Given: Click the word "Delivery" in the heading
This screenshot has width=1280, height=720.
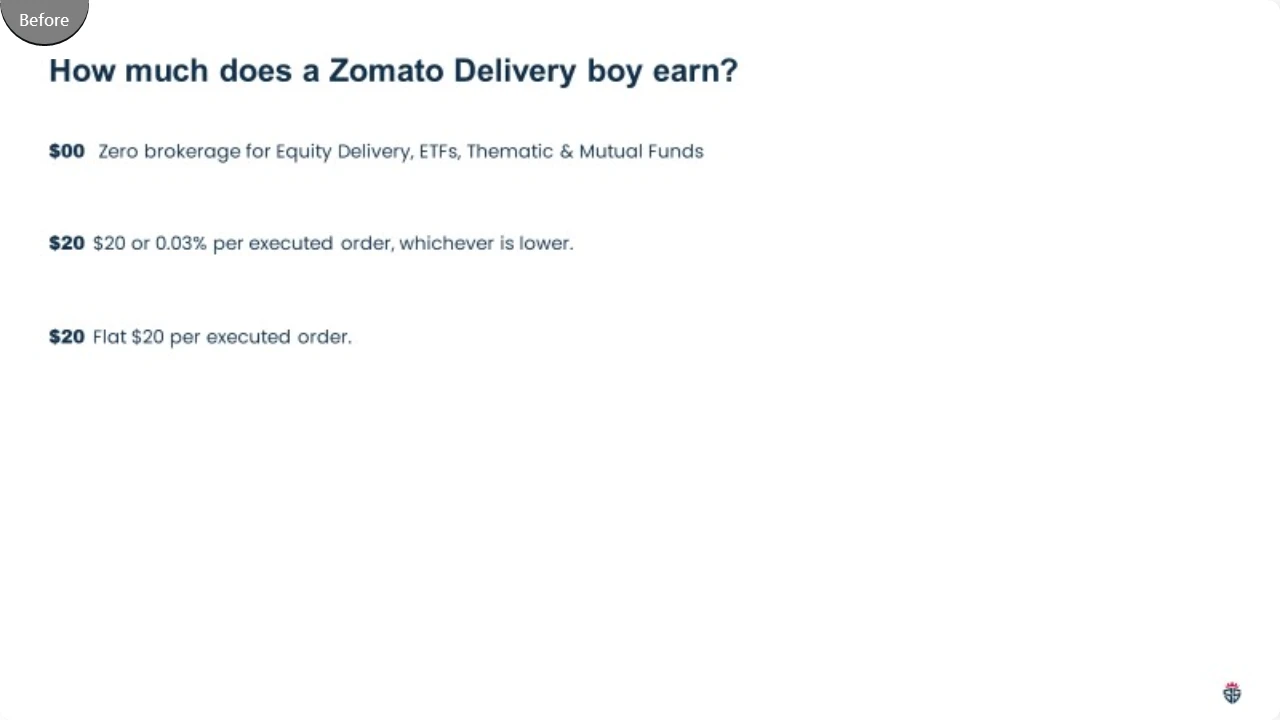Looking at the screenshot, I should [x=515, y=71].
